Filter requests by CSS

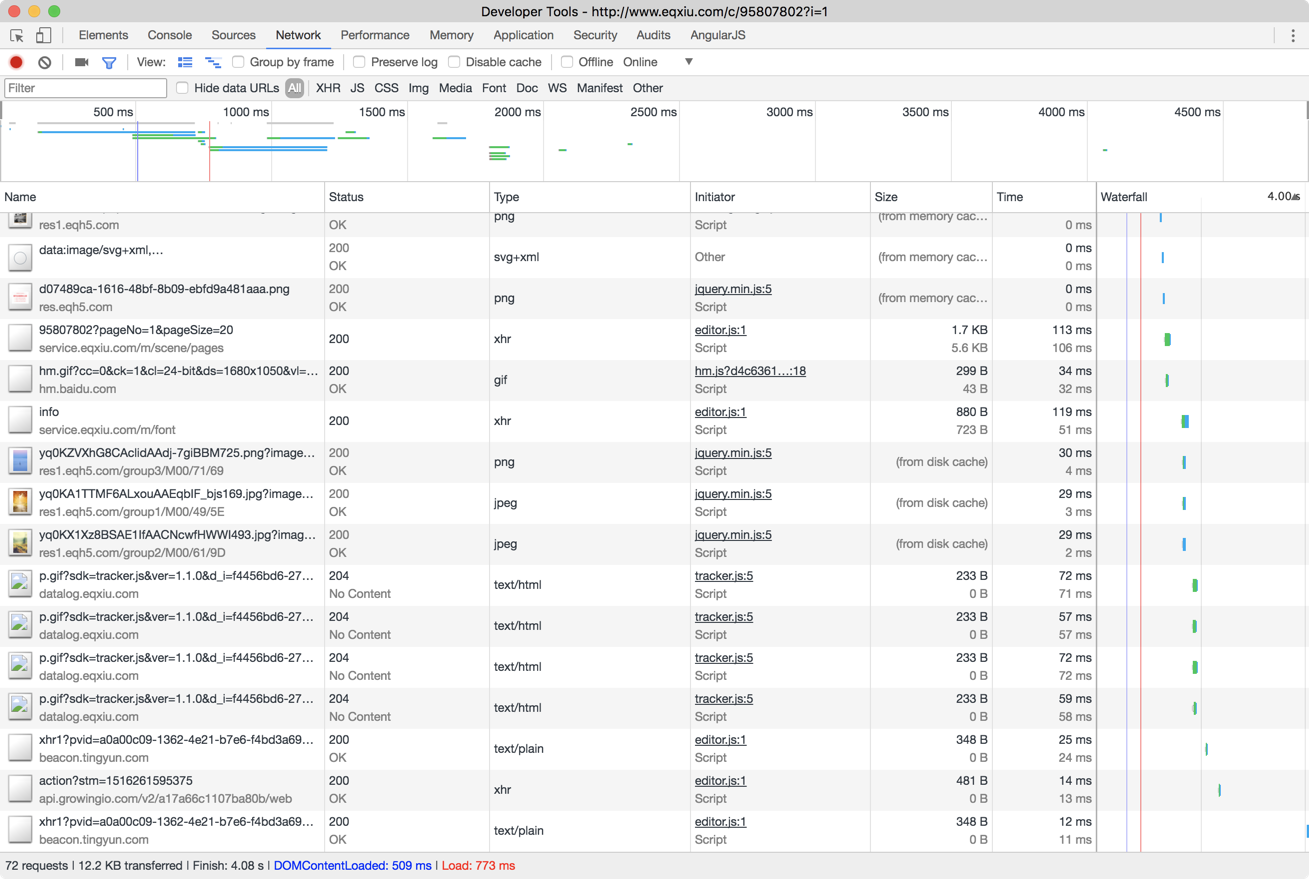[386, 88]
